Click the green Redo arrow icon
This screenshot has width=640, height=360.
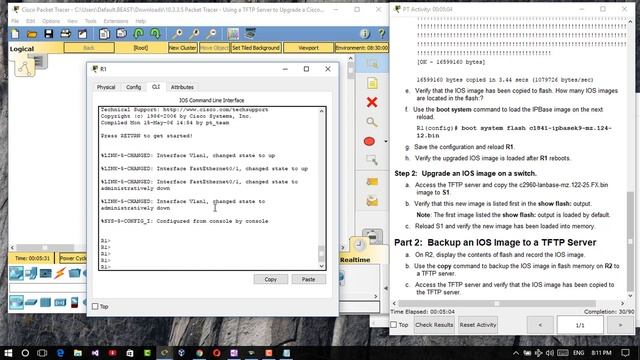(155, 34)
